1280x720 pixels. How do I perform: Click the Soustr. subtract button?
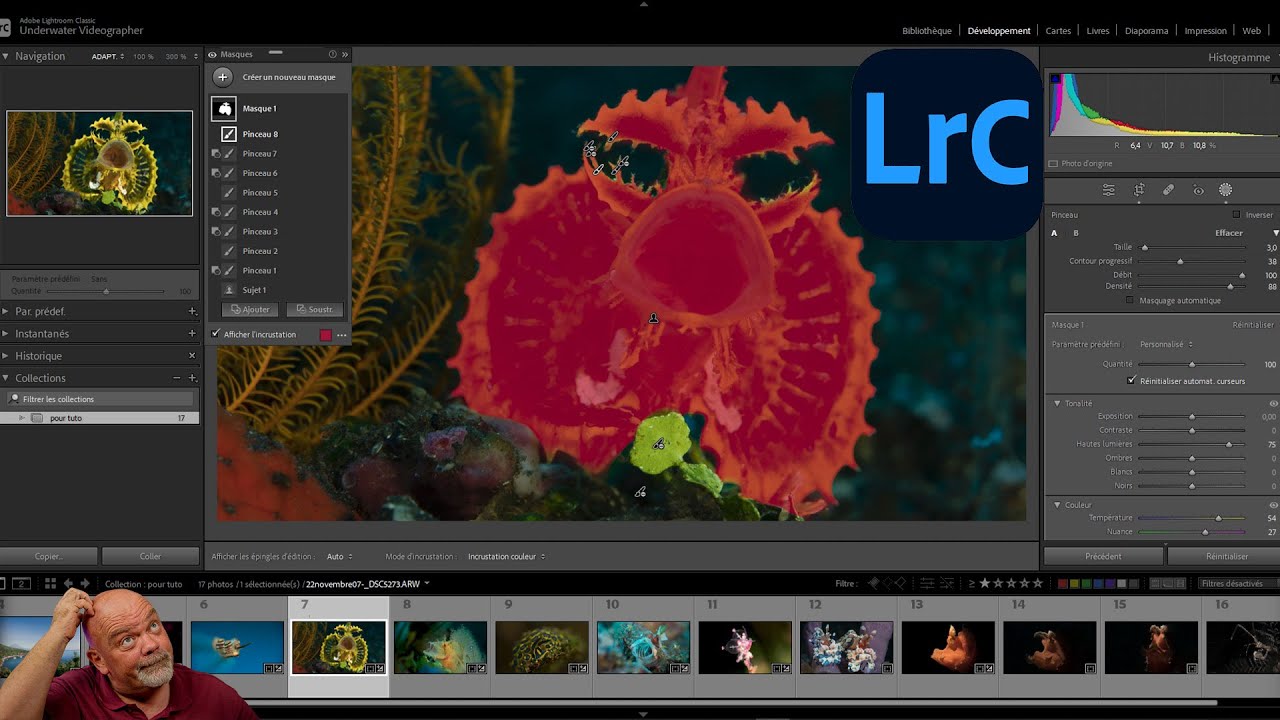(x=315, y=310)
